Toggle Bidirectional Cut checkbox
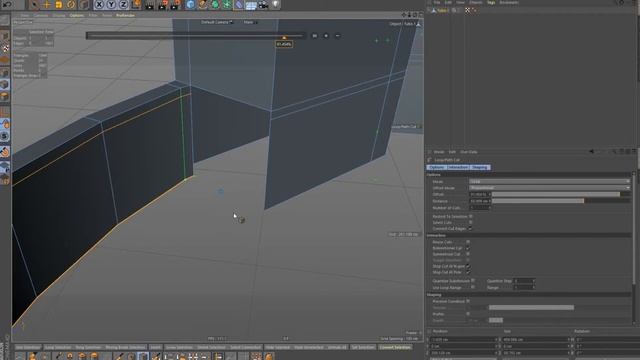The width and height of the screenshot is (640, 360). coord(468,248)
